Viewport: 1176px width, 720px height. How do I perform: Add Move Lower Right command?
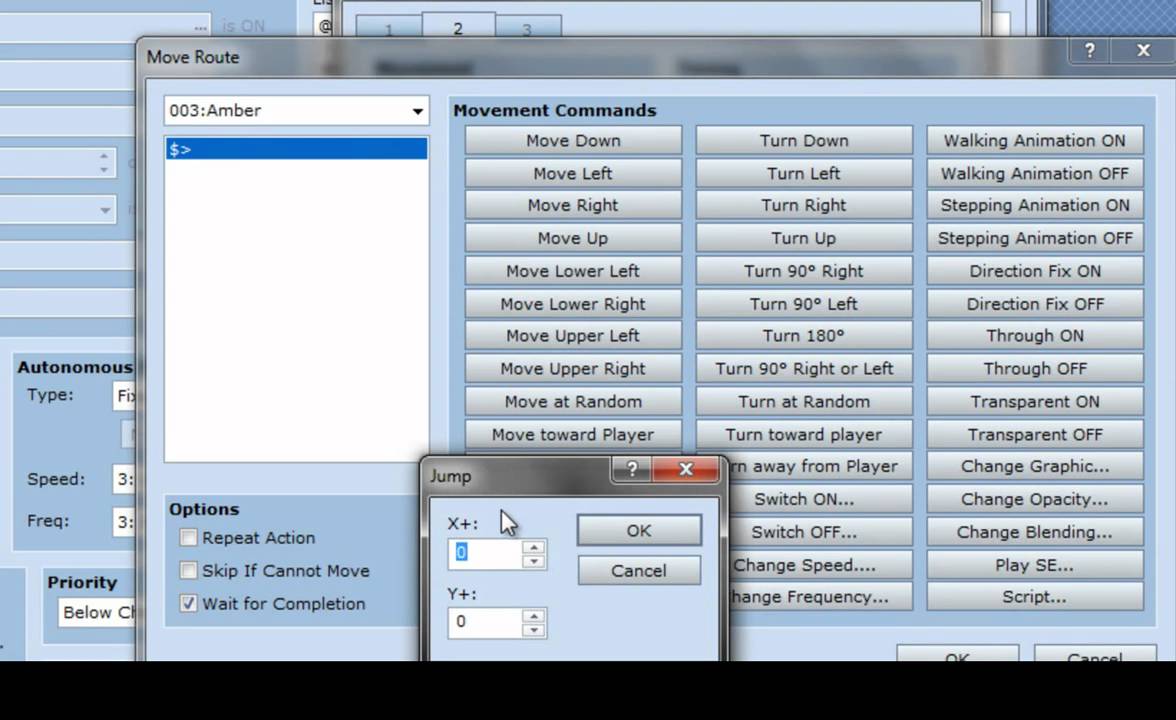pos(573,304)
